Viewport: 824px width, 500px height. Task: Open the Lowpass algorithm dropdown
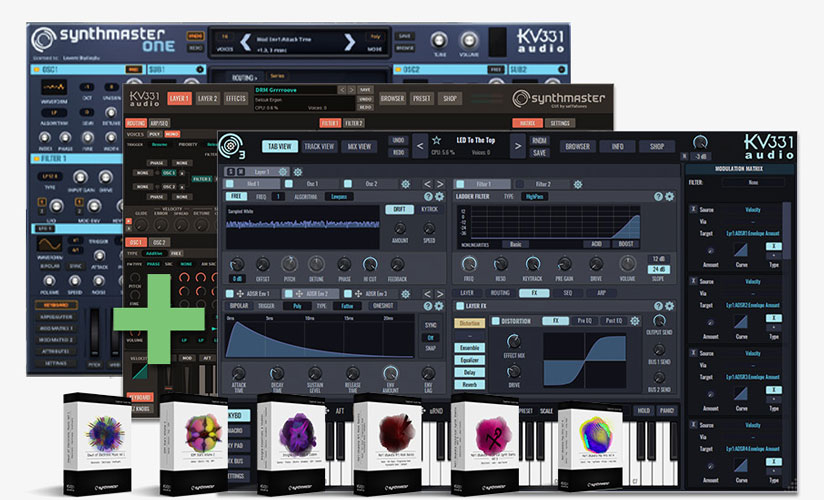tap(338, 197)
